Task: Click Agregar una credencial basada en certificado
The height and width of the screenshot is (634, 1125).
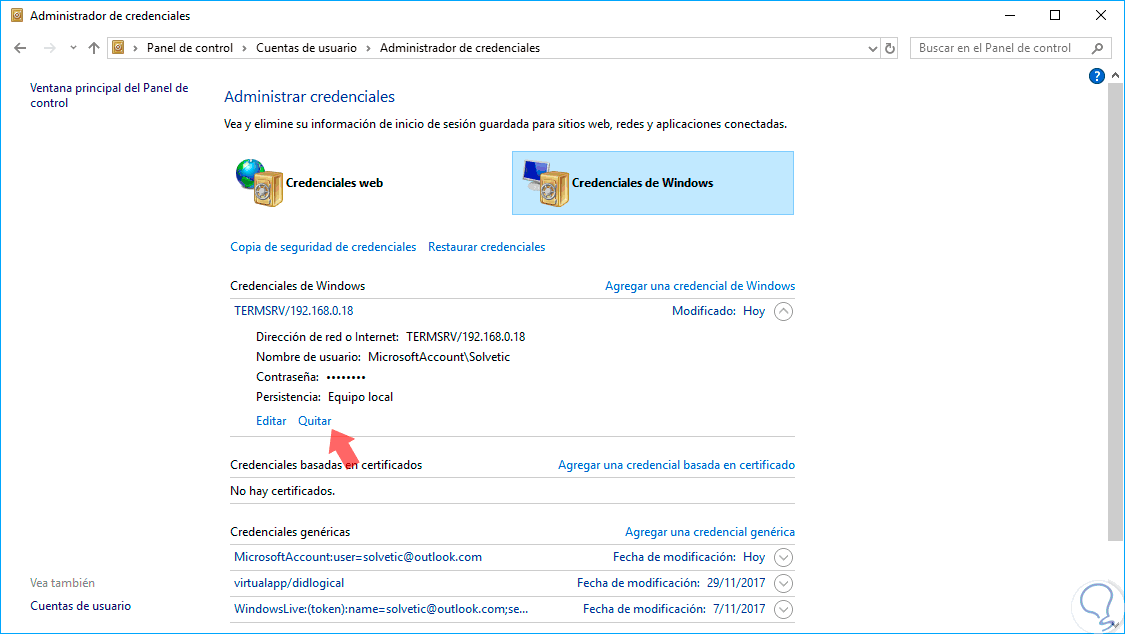Action: tap(676, 465)
